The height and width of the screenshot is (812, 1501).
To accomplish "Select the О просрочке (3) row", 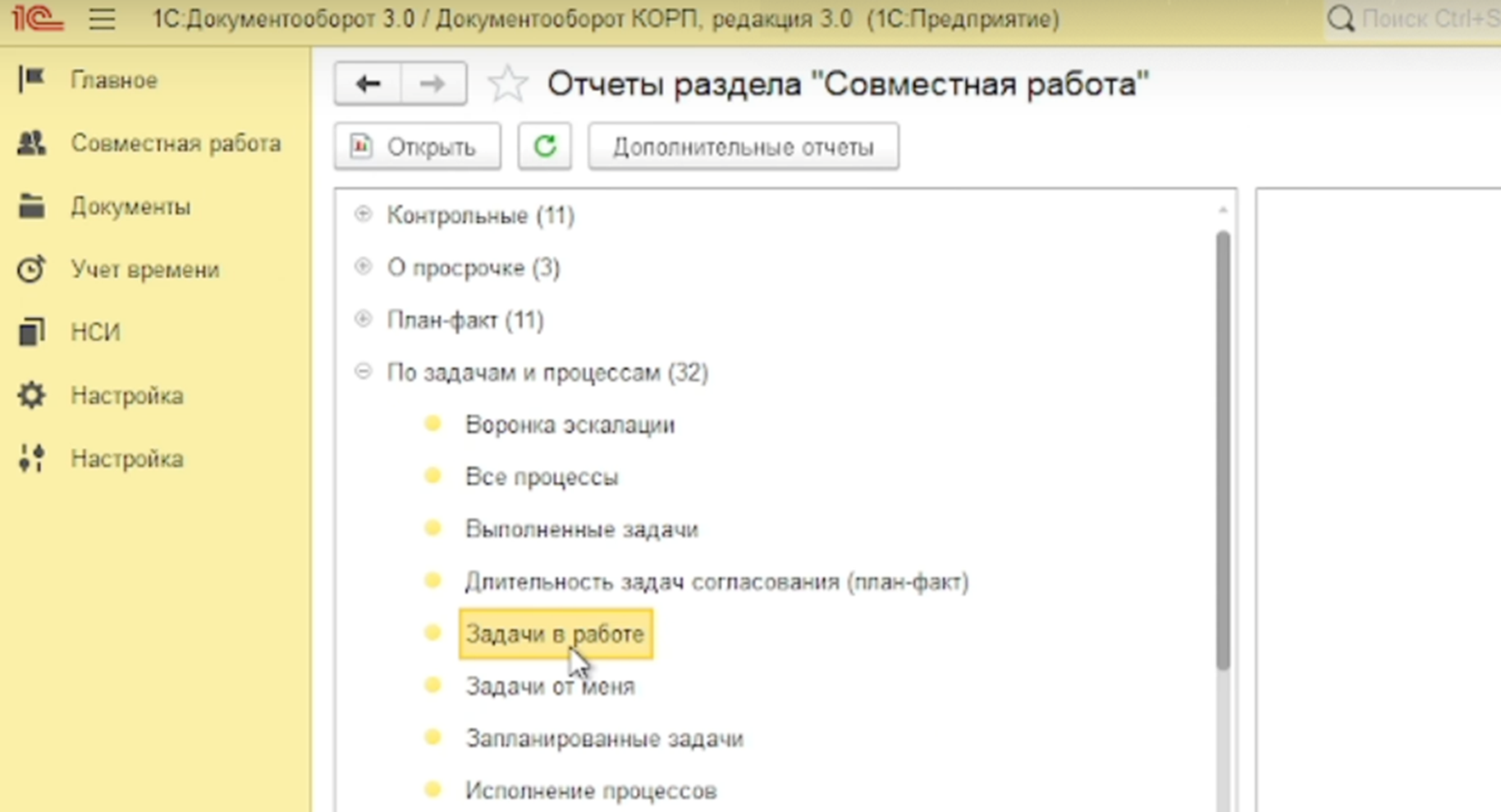I will (474, 267).
